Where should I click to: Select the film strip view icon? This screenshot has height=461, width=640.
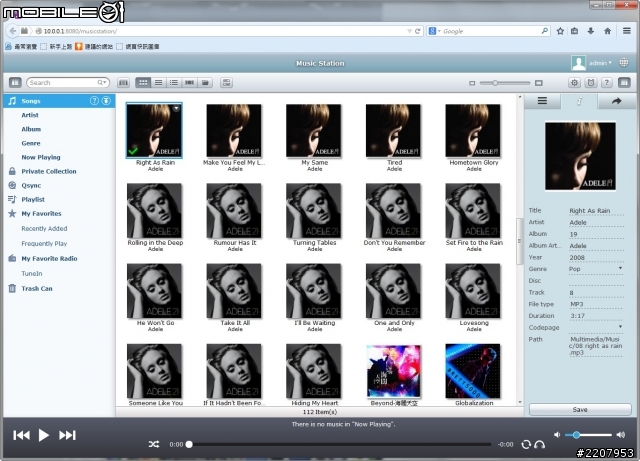pyautogui.click(x=189, y=82)
